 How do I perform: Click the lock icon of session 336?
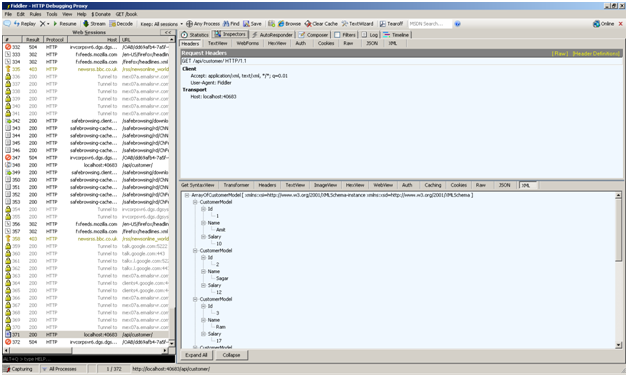tap(8, 77)
